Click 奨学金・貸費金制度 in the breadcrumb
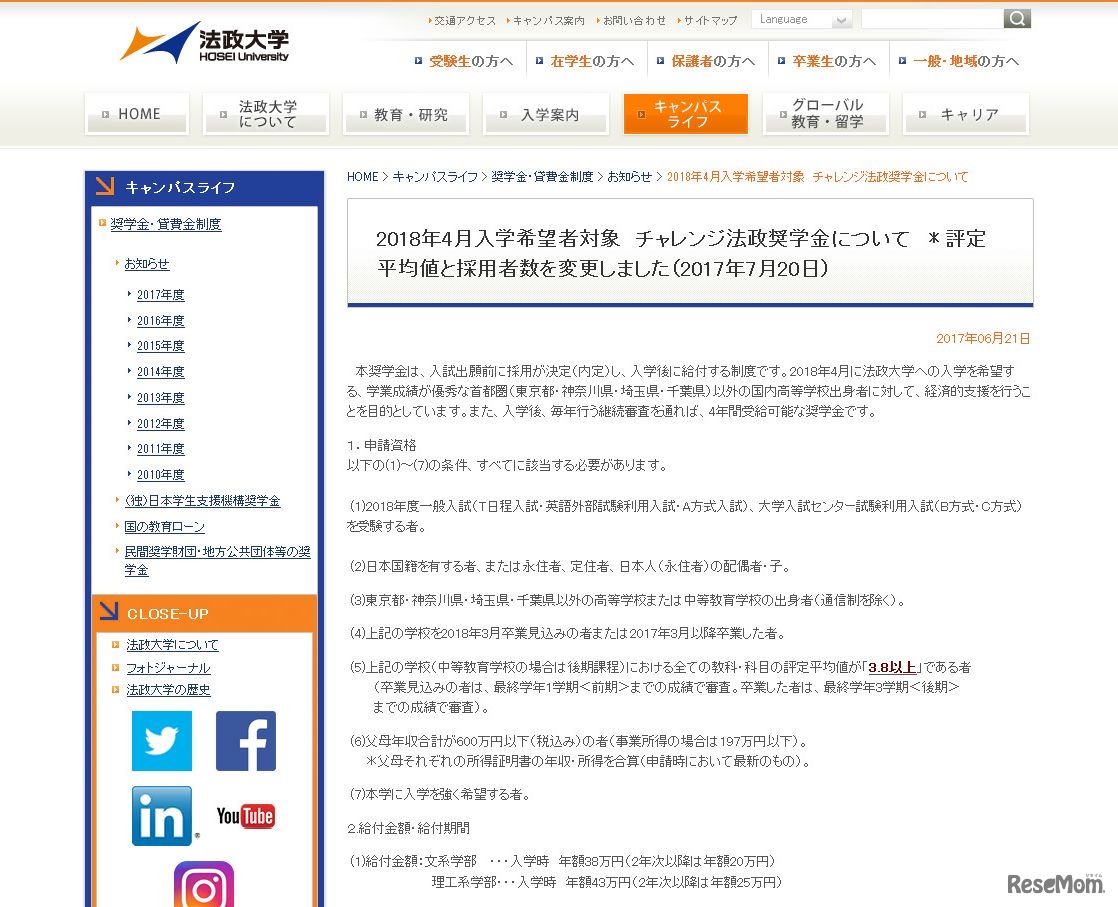 [542, 177]
